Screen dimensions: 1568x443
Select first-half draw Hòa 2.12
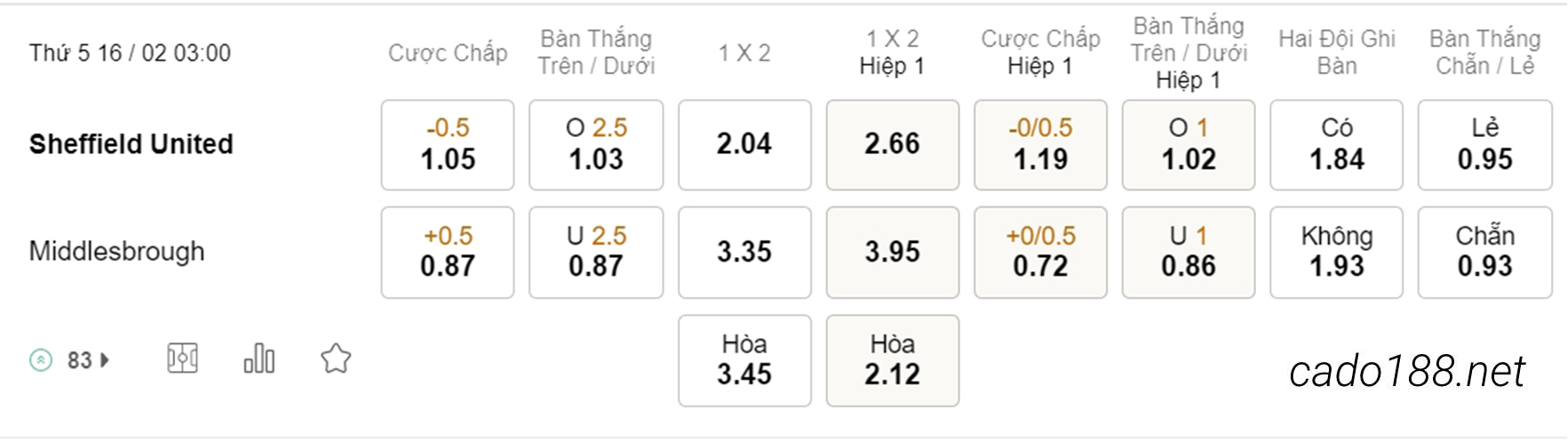point(892,360)
